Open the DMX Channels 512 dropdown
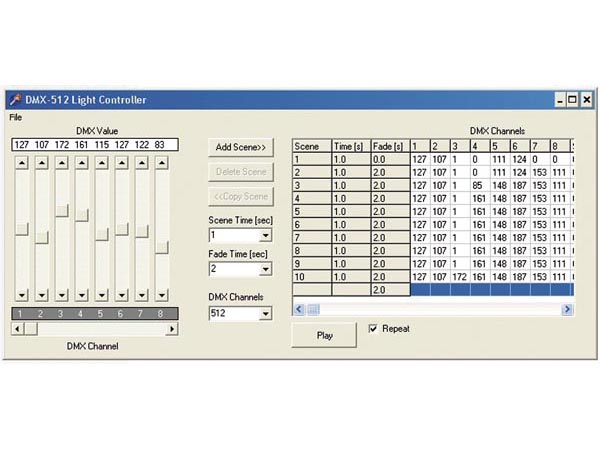The width and height of the screenshot is (600, 450). pos(265,314)
